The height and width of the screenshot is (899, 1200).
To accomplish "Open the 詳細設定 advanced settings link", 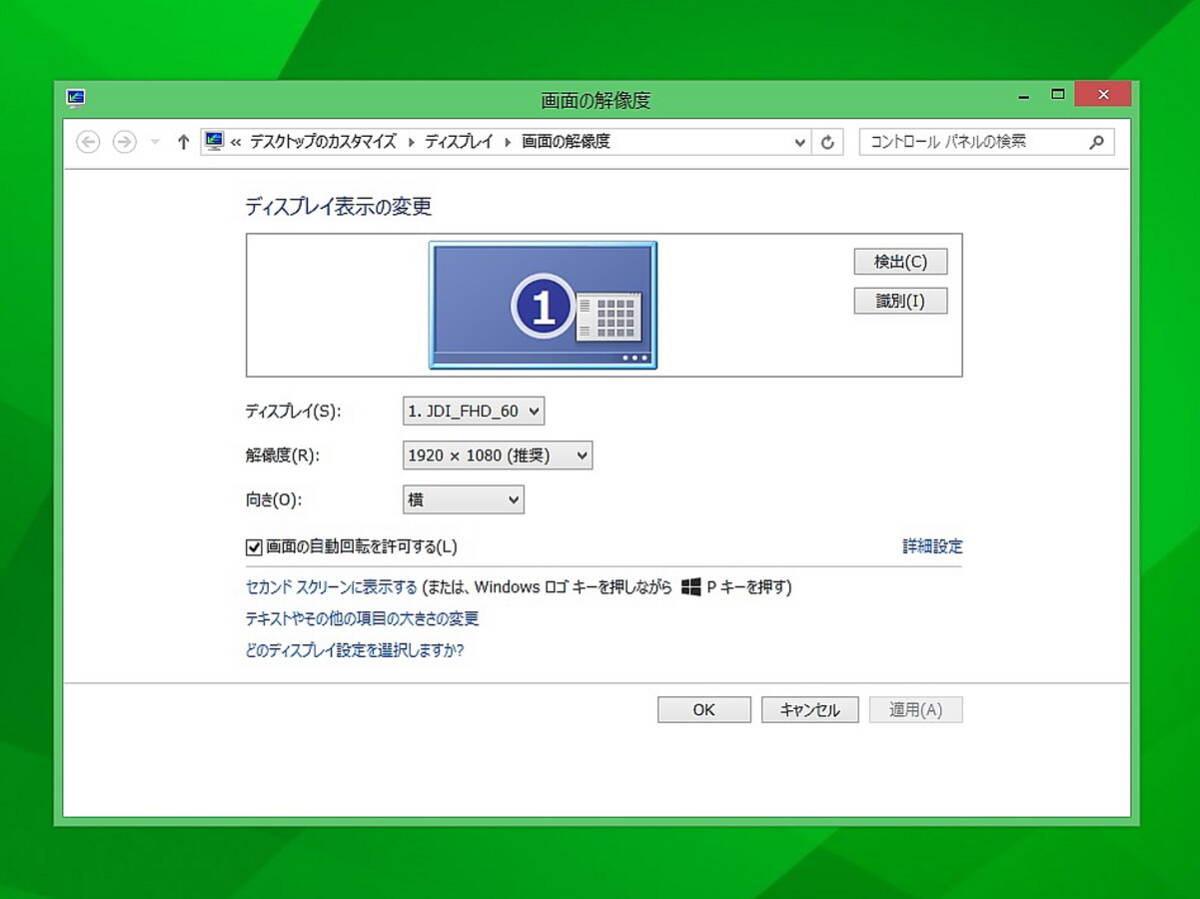I will (x=932, y=547).
